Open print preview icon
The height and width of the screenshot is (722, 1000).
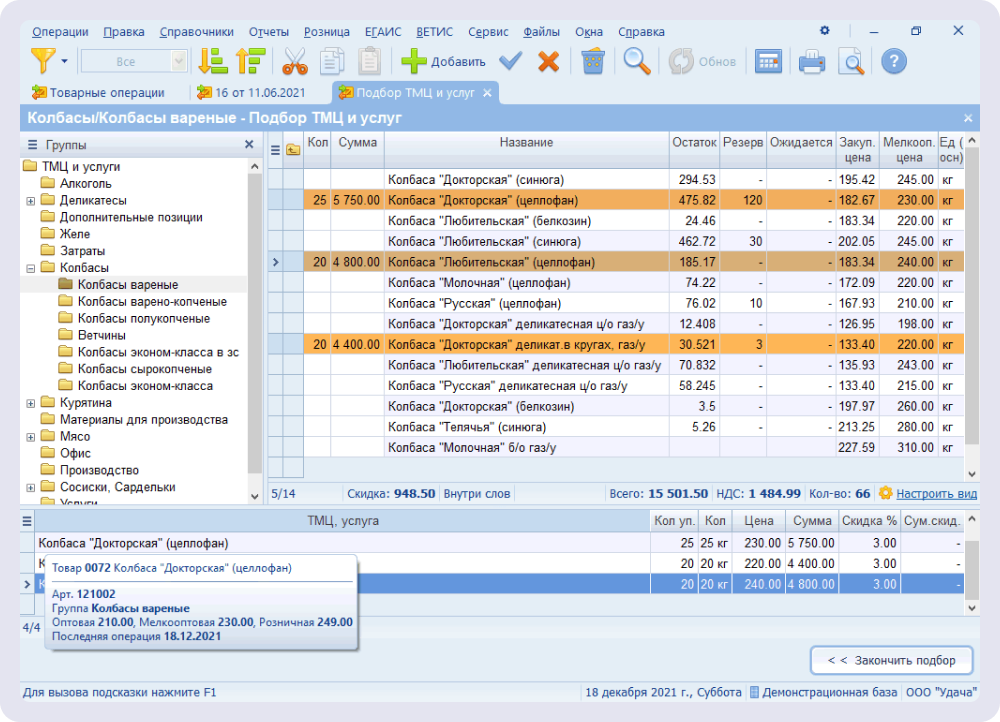pos(851,61)
